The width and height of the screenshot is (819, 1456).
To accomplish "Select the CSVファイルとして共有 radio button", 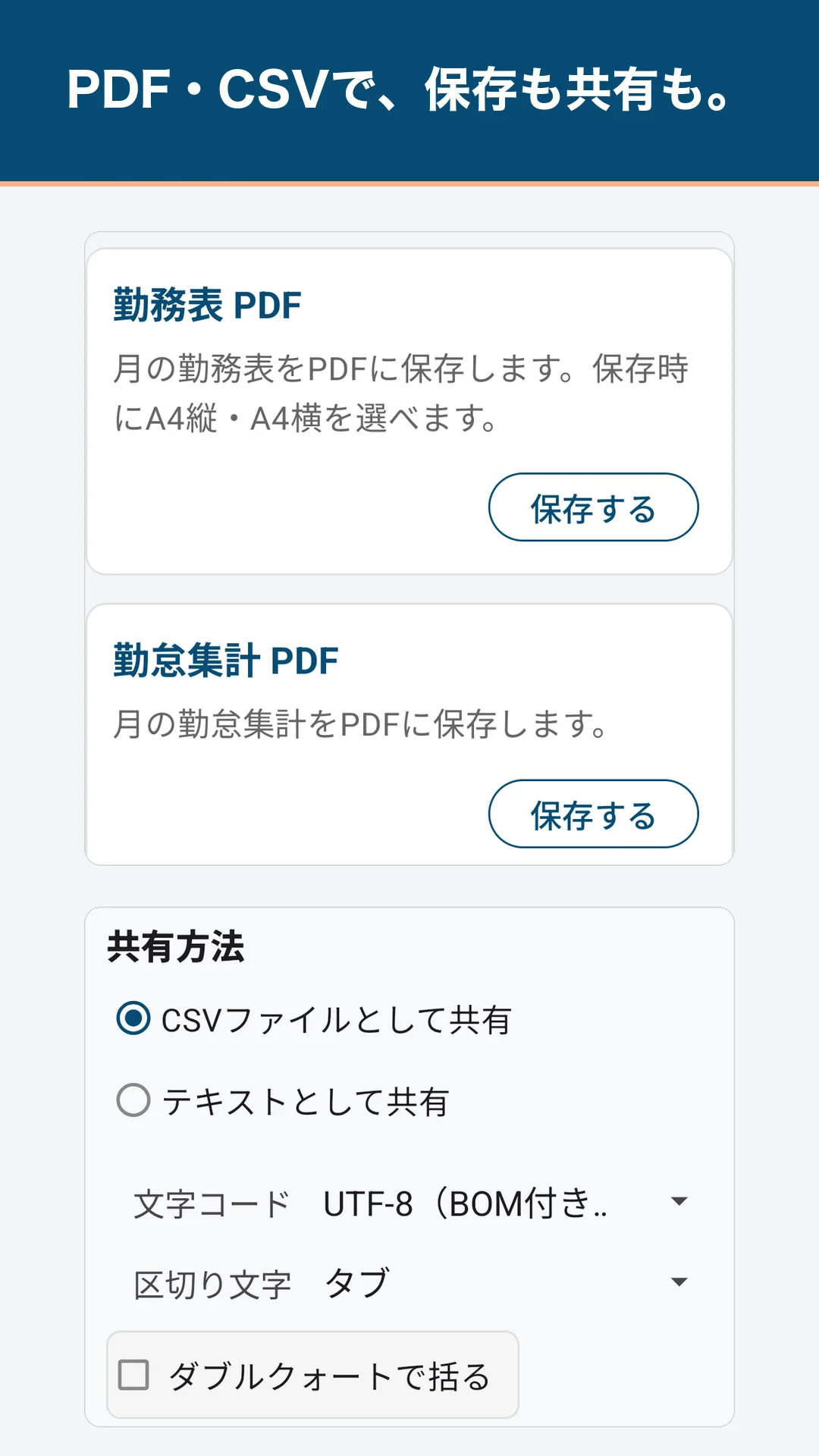I will pyautogui.click(x=133, y=1018).
